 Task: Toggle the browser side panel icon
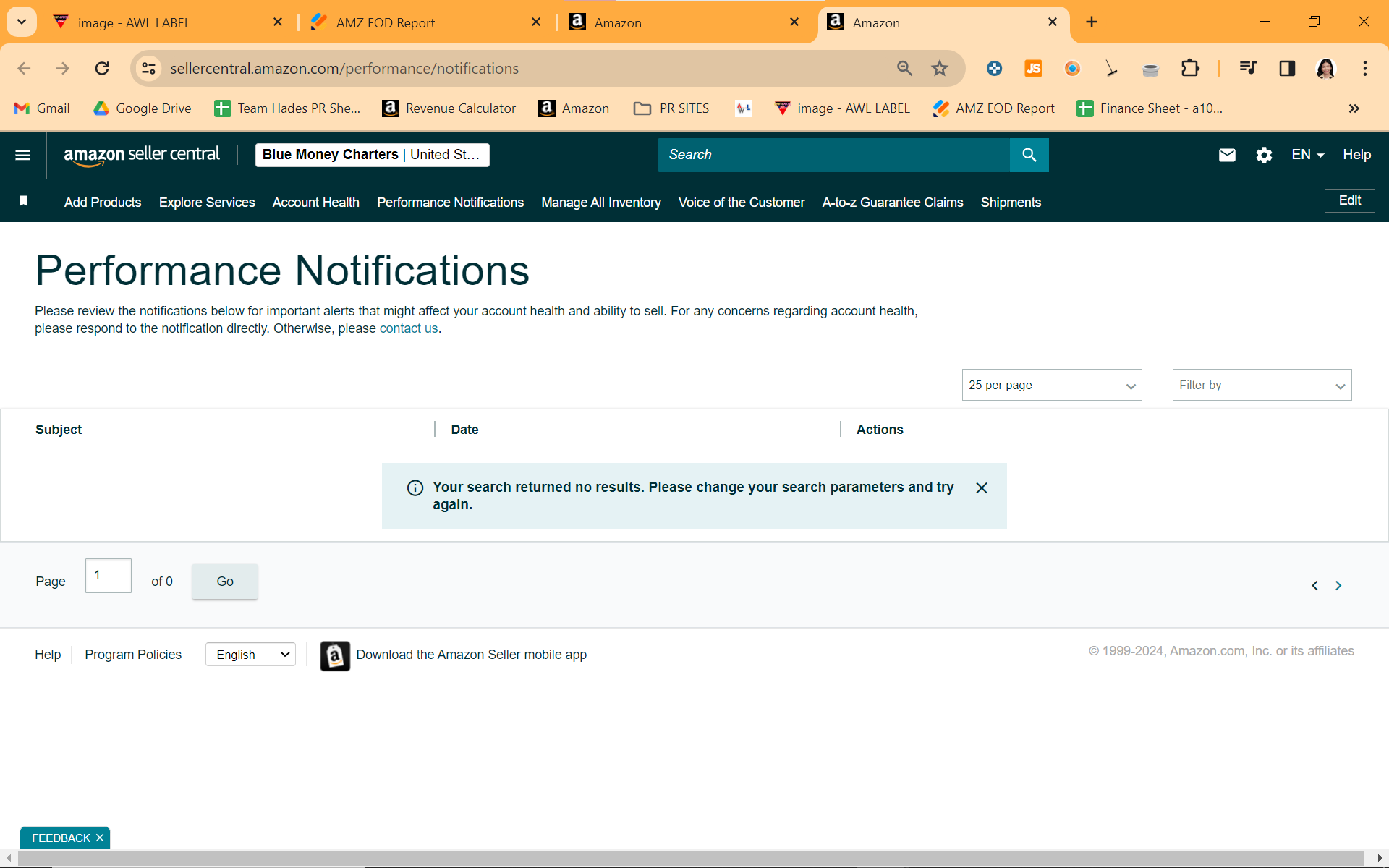pyautogui.click(x=1286, y=68)
